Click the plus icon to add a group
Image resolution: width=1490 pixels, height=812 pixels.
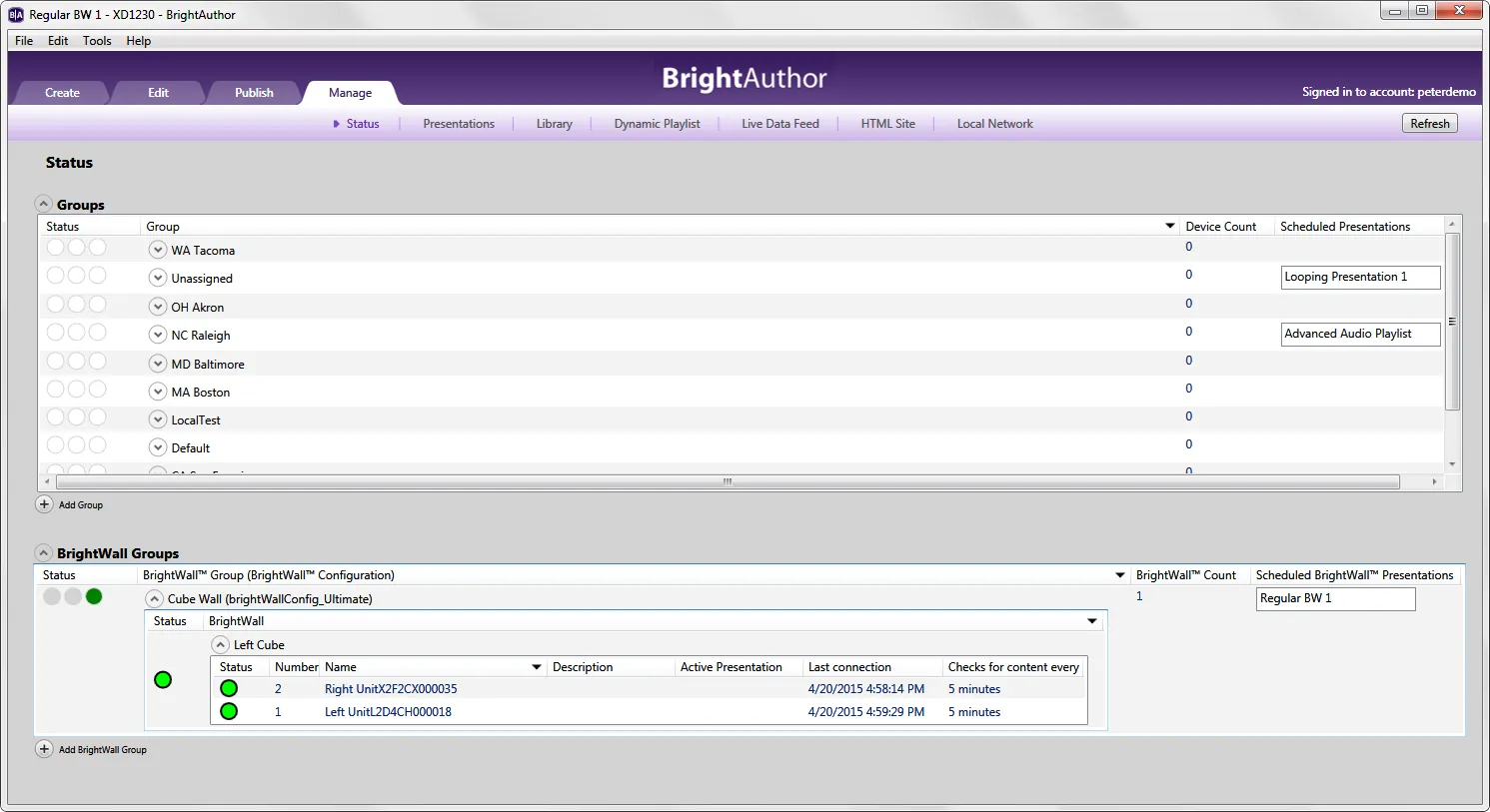pyautogui.click(x=44, y=504)
